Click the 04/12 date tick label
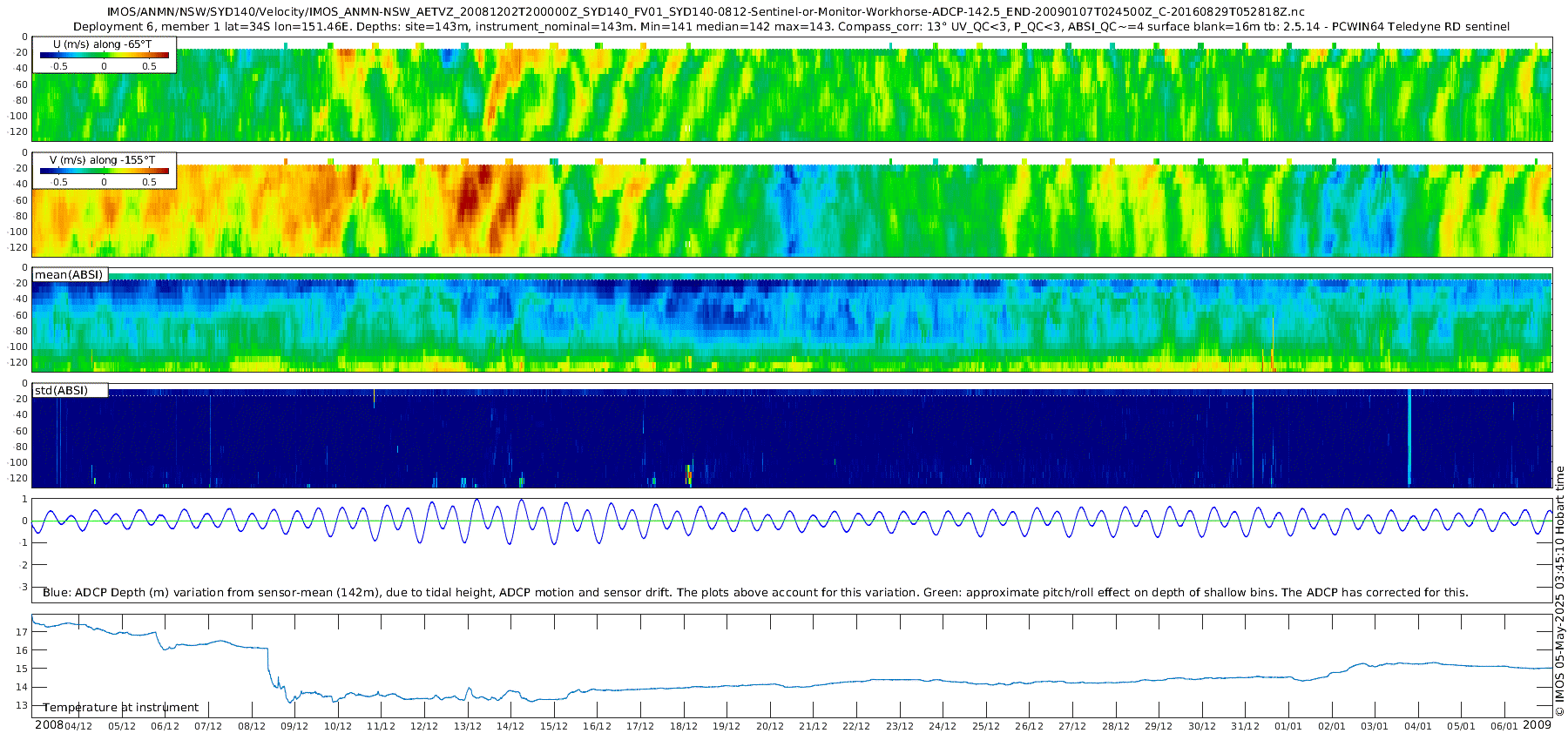 [x=78, y=726]
